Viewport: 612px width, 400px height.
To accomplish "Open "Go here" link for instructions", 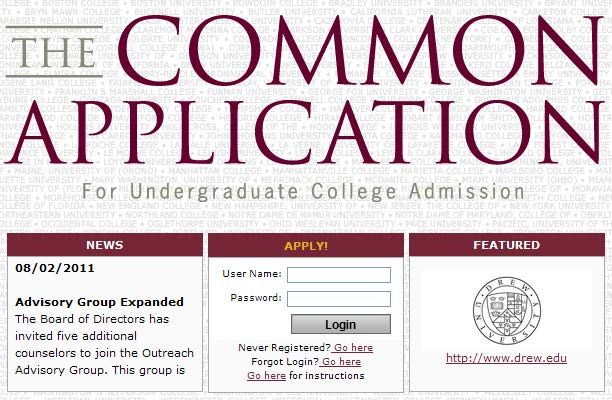I will pos(267,375).
